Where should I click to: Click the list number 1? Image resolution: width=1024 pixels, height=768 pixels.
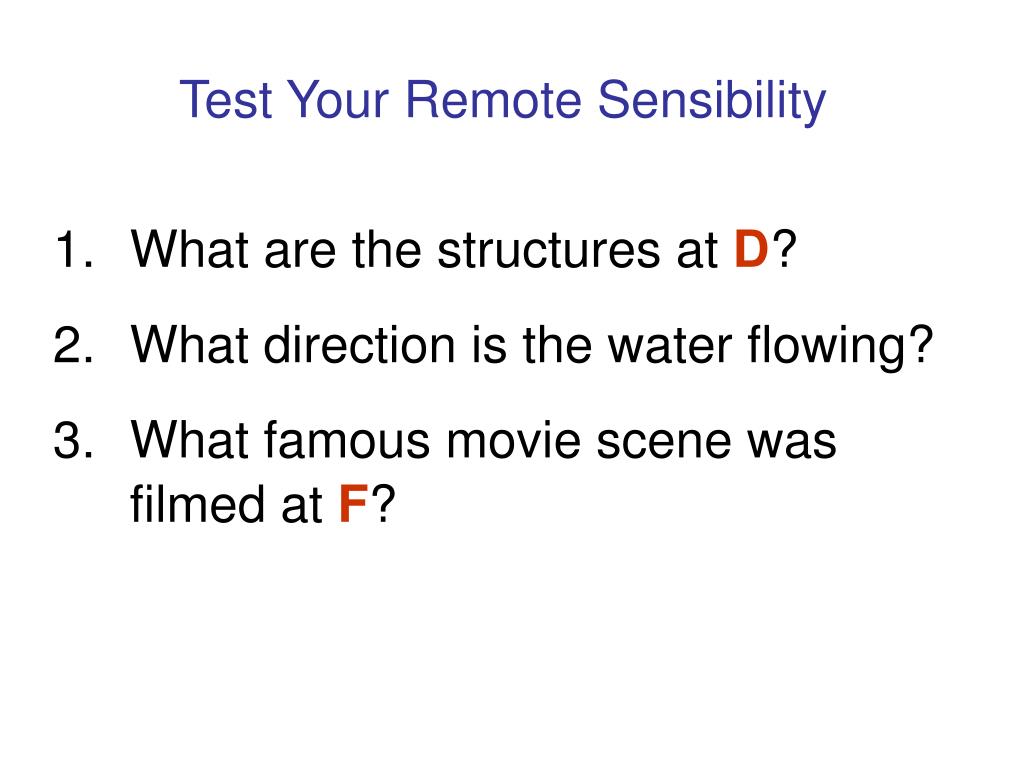pyautogui.click(x=73, y=249)
